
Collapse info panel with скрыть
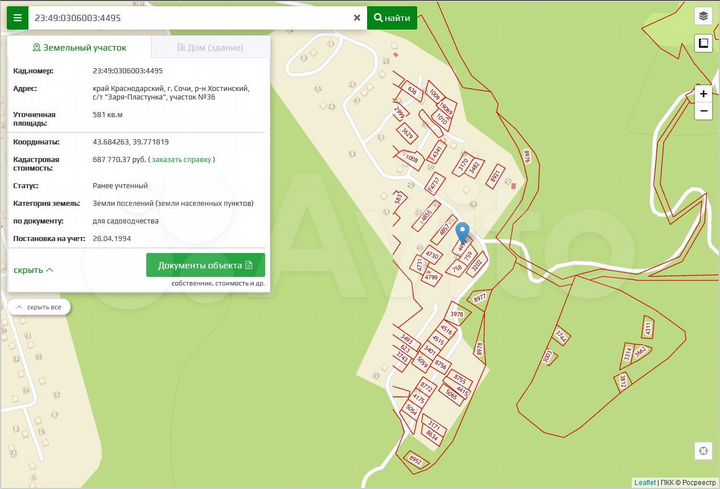[34, 270]
